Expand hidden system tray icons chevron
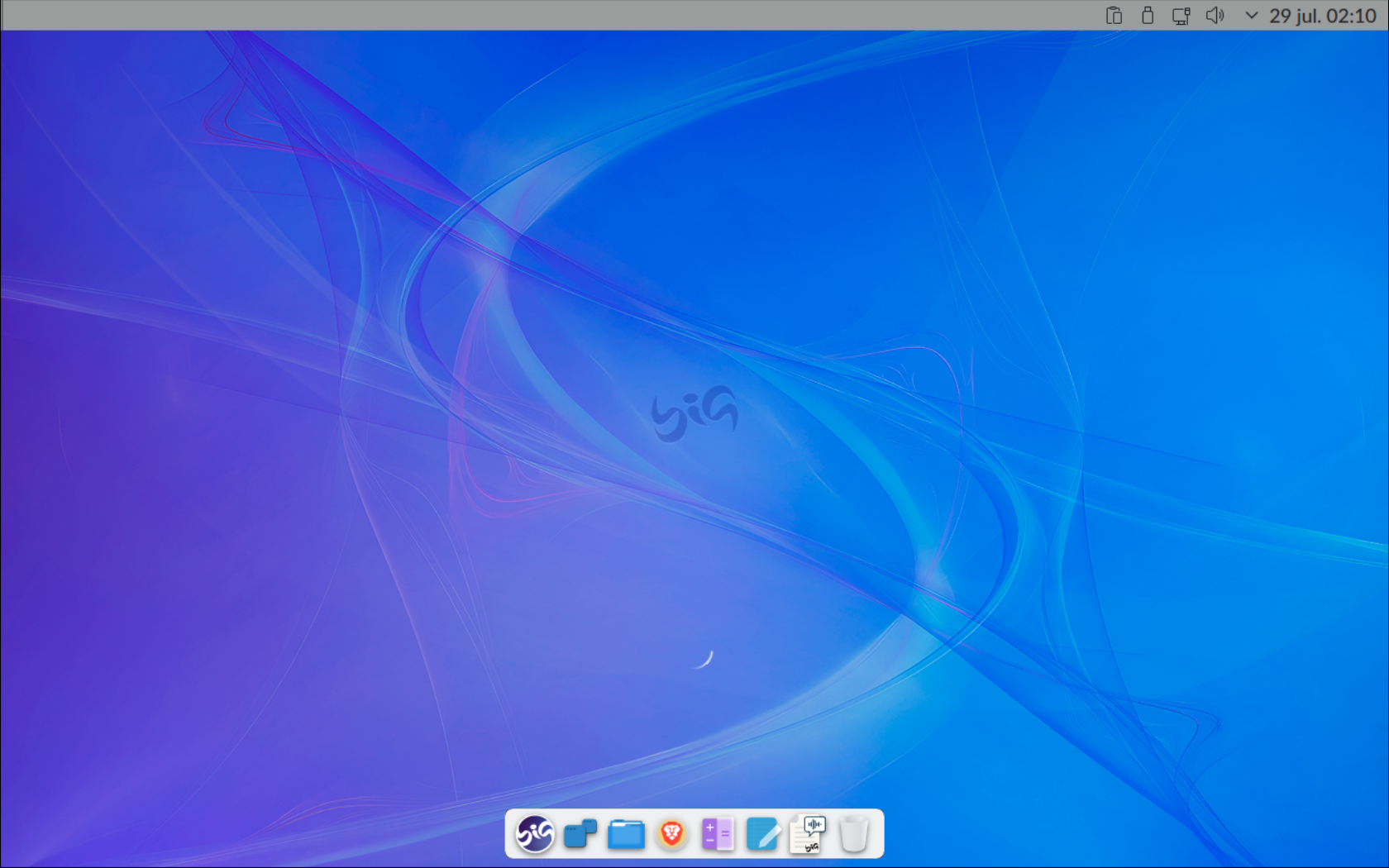 (1251, 16)
